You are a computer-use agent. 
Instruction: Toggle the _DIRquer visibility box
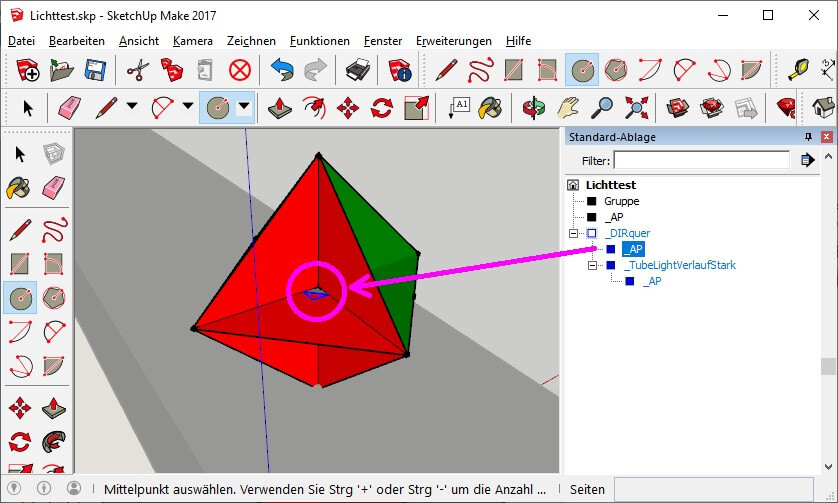(x=592, y=233)
